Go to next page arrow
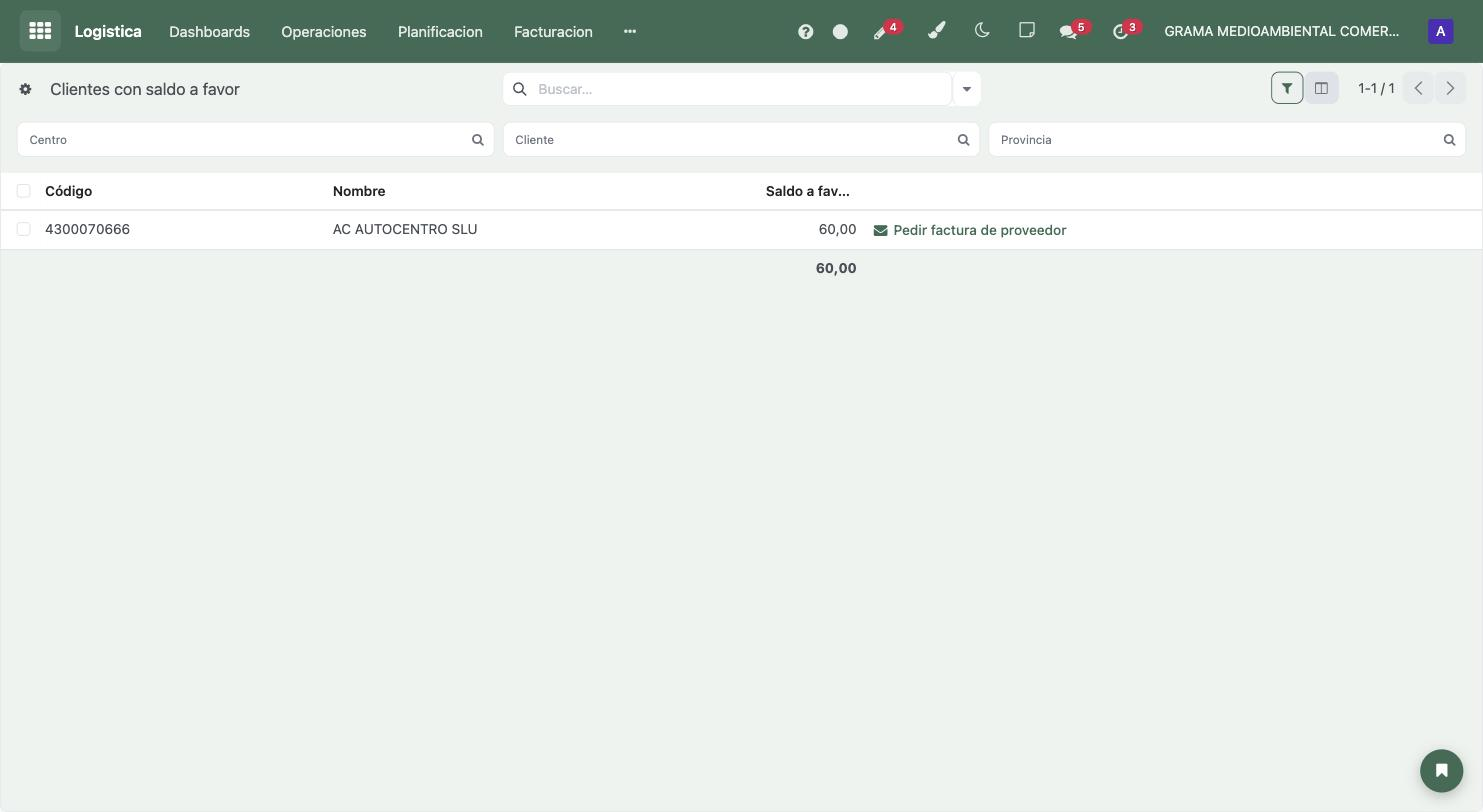The width and height of the screenshot is (1483, 812). [x=1450, y=88]
